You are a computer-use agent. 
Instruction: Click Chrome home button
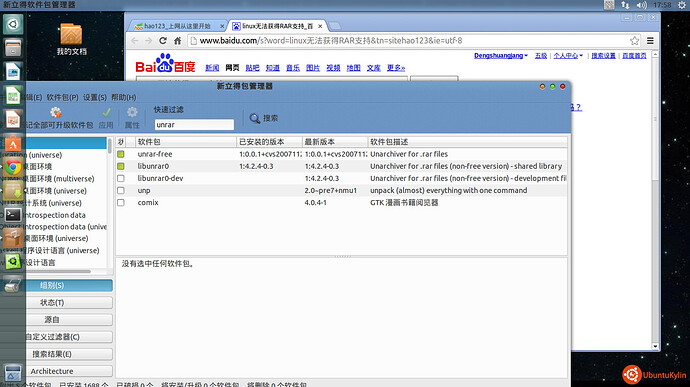[x=177, y=41]
